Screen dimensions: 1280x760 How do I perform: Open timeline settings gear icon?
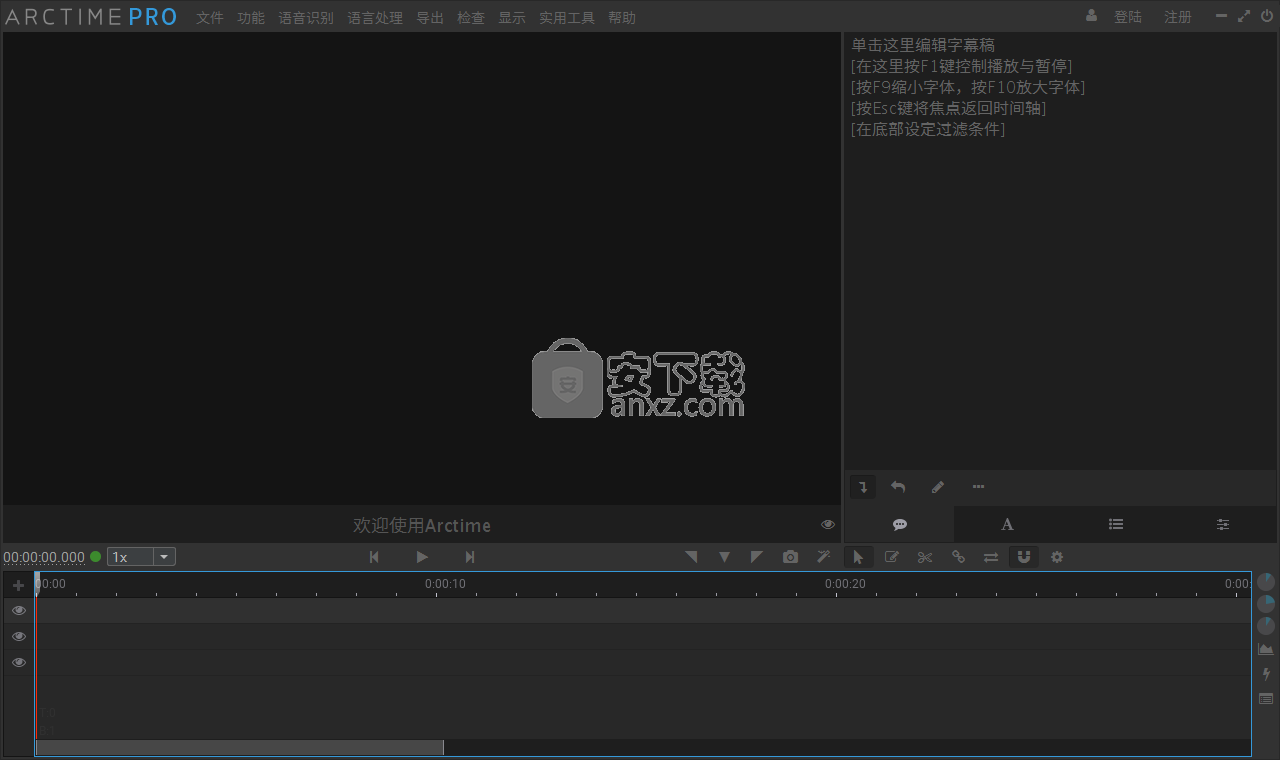pos(1057,557)
